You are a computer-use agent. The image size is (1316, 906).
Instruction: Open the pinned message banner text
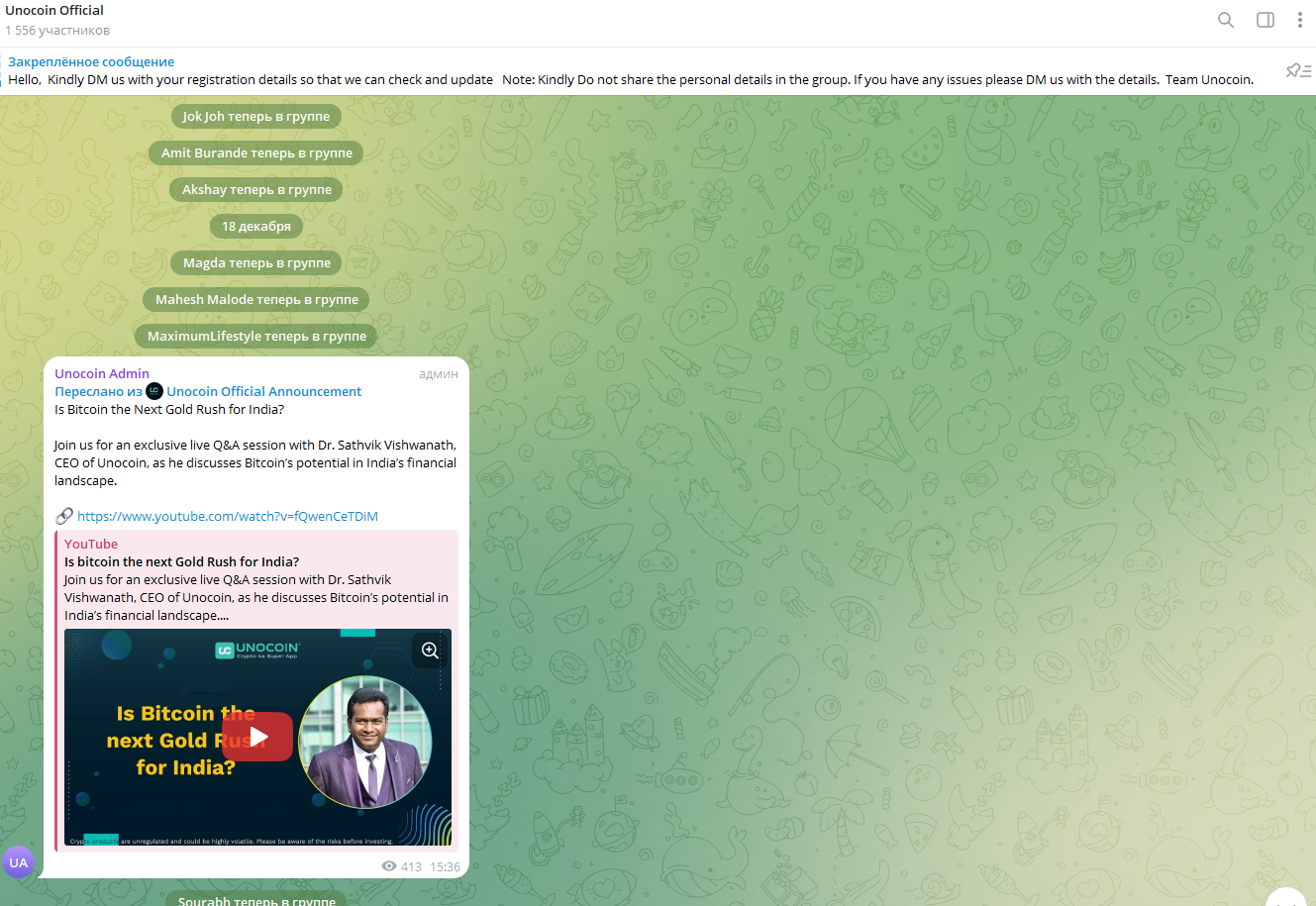[x=631, y=79]
